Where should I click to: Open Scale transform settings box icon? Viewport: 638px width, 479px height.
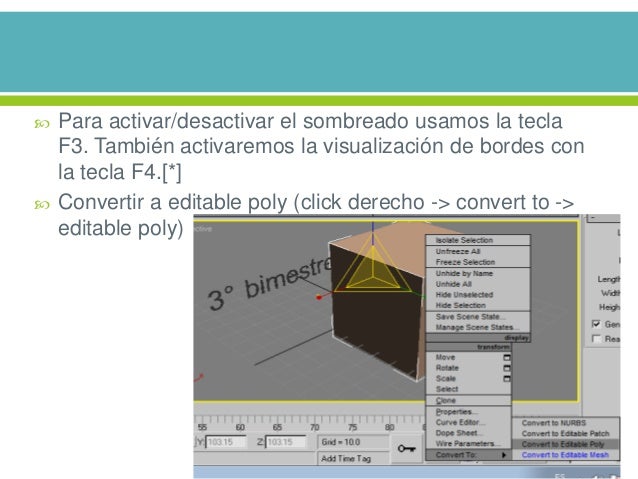[x=507, y=378]
